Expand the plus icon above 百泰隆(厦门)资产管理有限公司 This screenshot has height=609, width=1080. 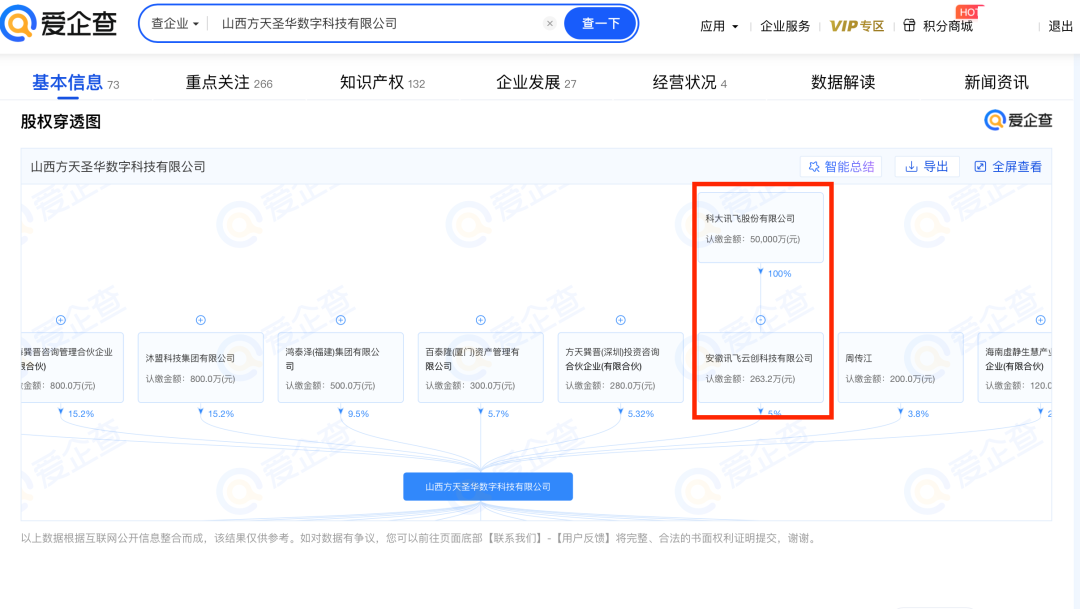[x=481, y=320]
